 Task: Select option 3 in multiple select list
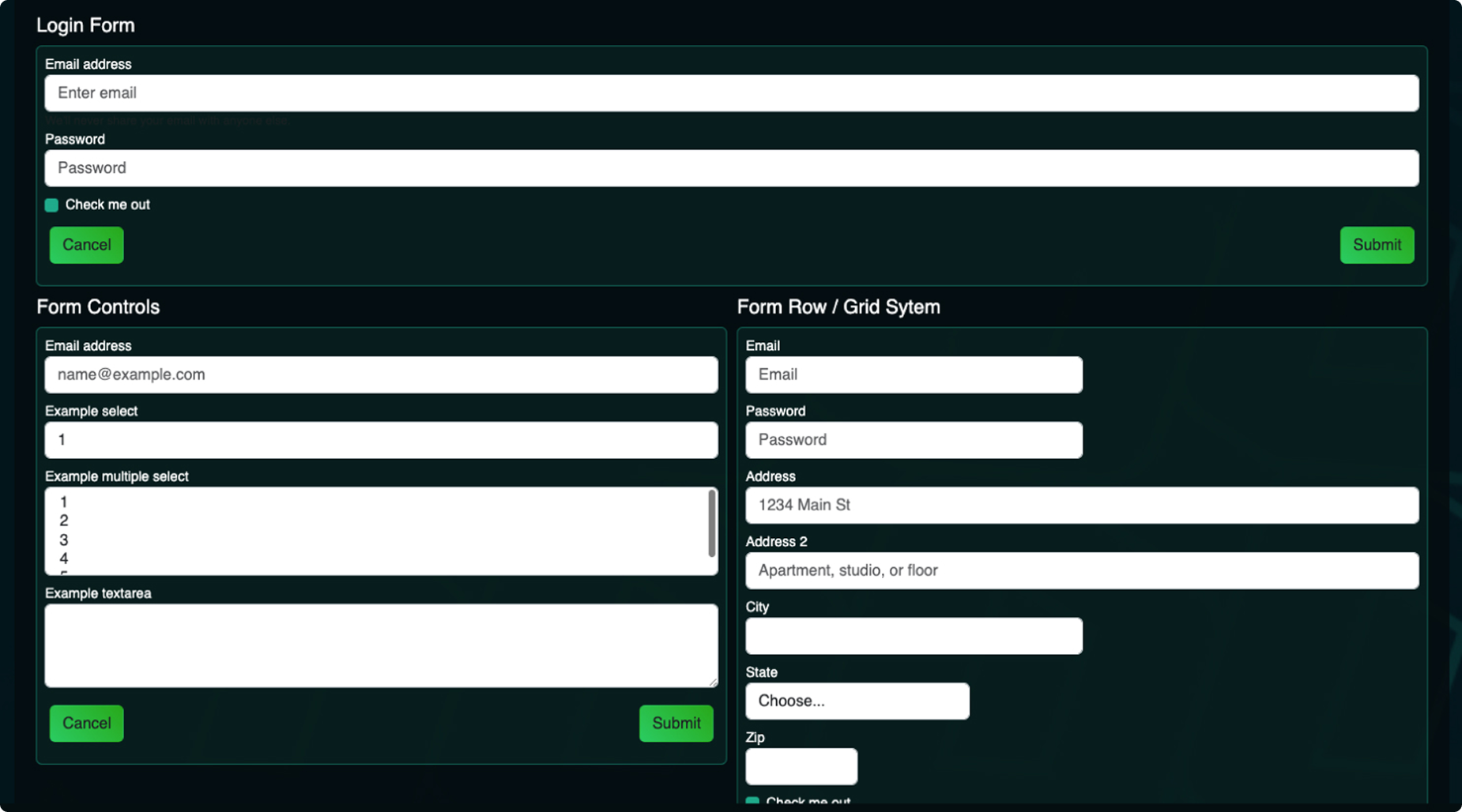[x=63, y=540]
